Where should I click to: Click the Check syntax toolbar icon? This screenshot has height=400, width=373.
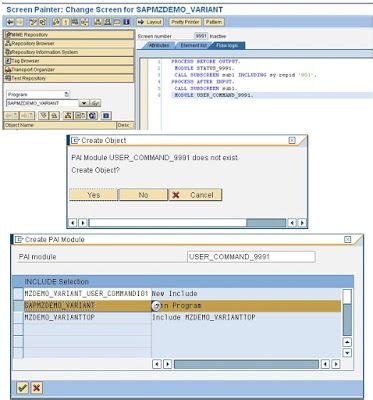pos(56,22)
